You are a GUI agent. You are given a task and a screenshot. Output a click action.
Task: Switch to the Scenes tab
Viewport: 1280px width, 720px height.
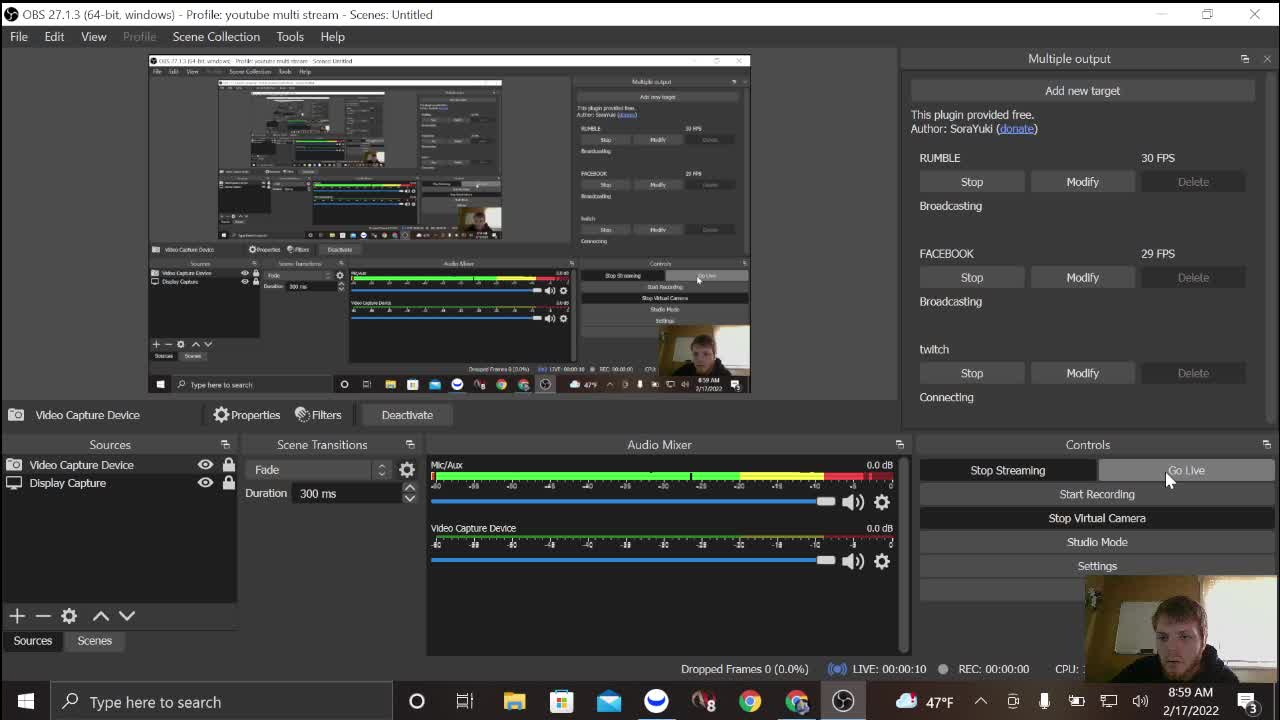tap(95, 641)
